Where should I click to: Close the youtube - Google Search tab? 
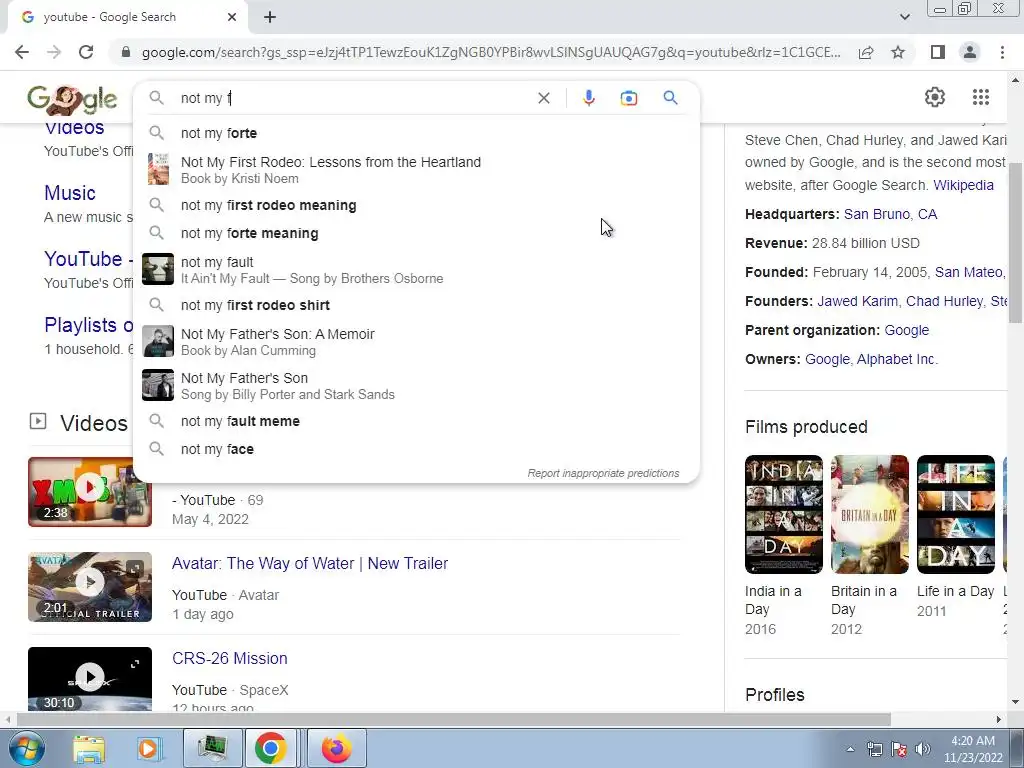(x=232, y=17)
